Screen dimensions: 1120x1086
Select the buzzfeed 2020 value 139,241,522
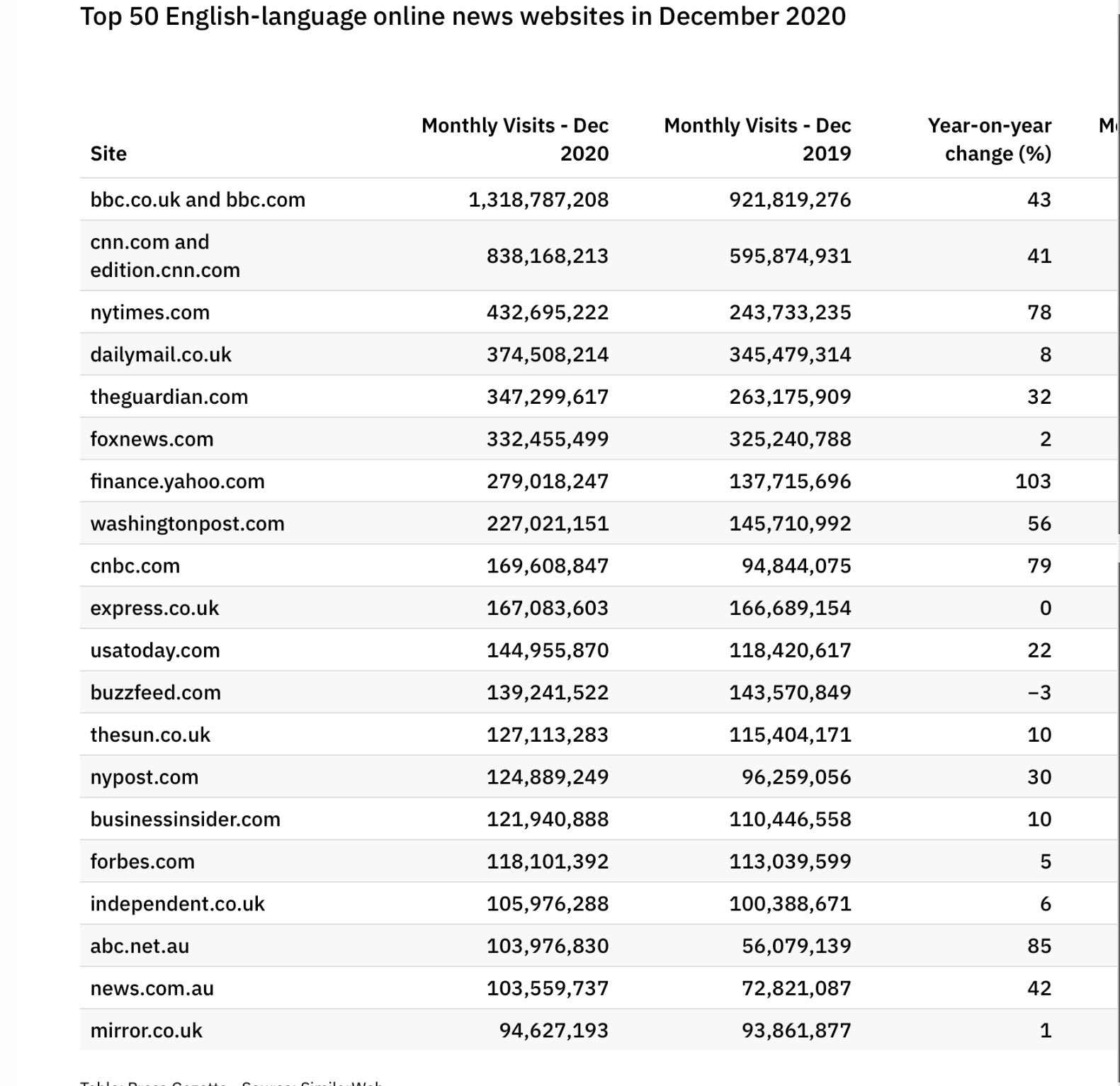[x=548, y=692]
